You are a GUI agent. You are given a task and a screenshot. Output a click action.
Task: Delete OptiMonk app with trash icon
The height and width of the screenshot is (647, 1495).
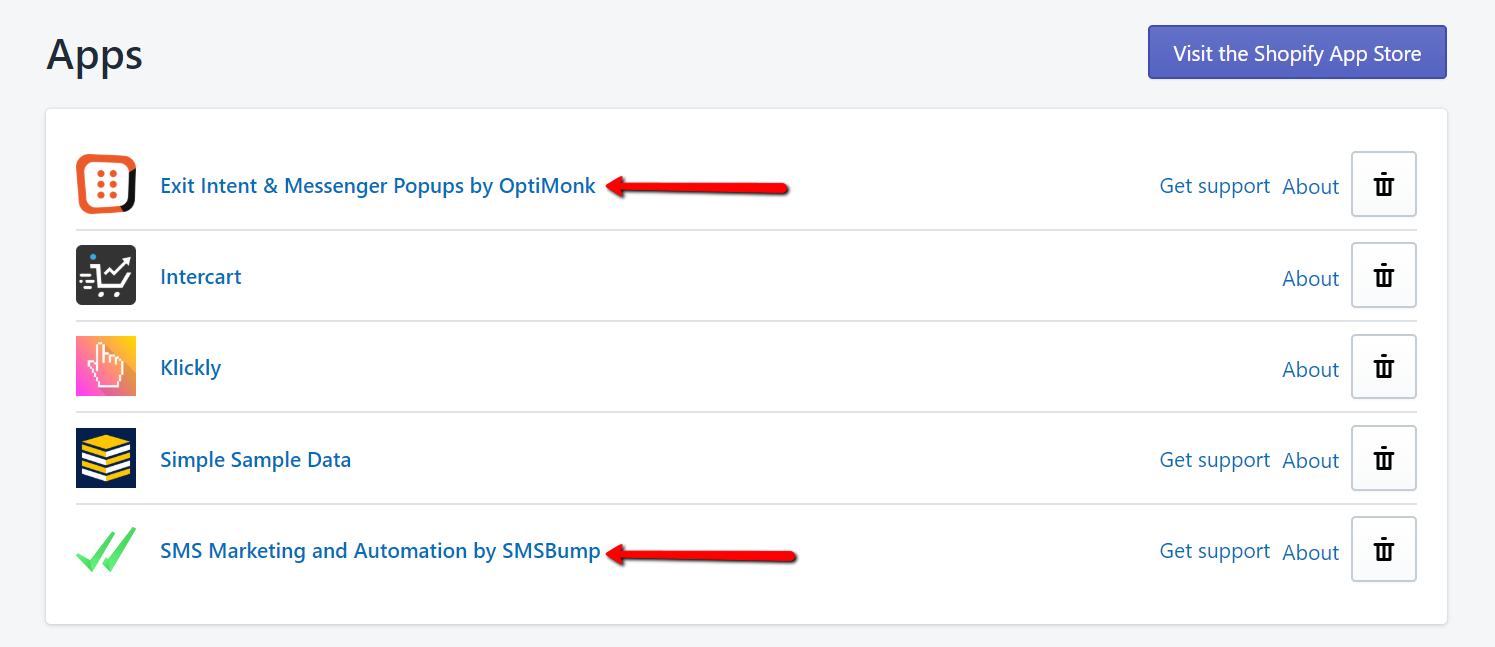pos(1384,184)
